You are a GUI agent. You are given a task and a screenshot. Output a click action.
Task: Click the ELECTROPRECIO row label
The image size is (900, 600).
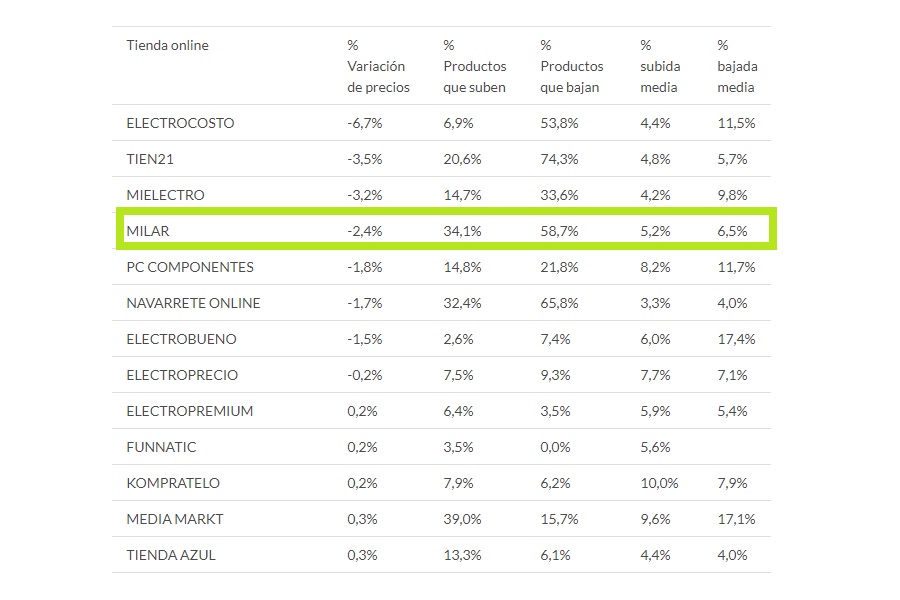coord(182,375)
